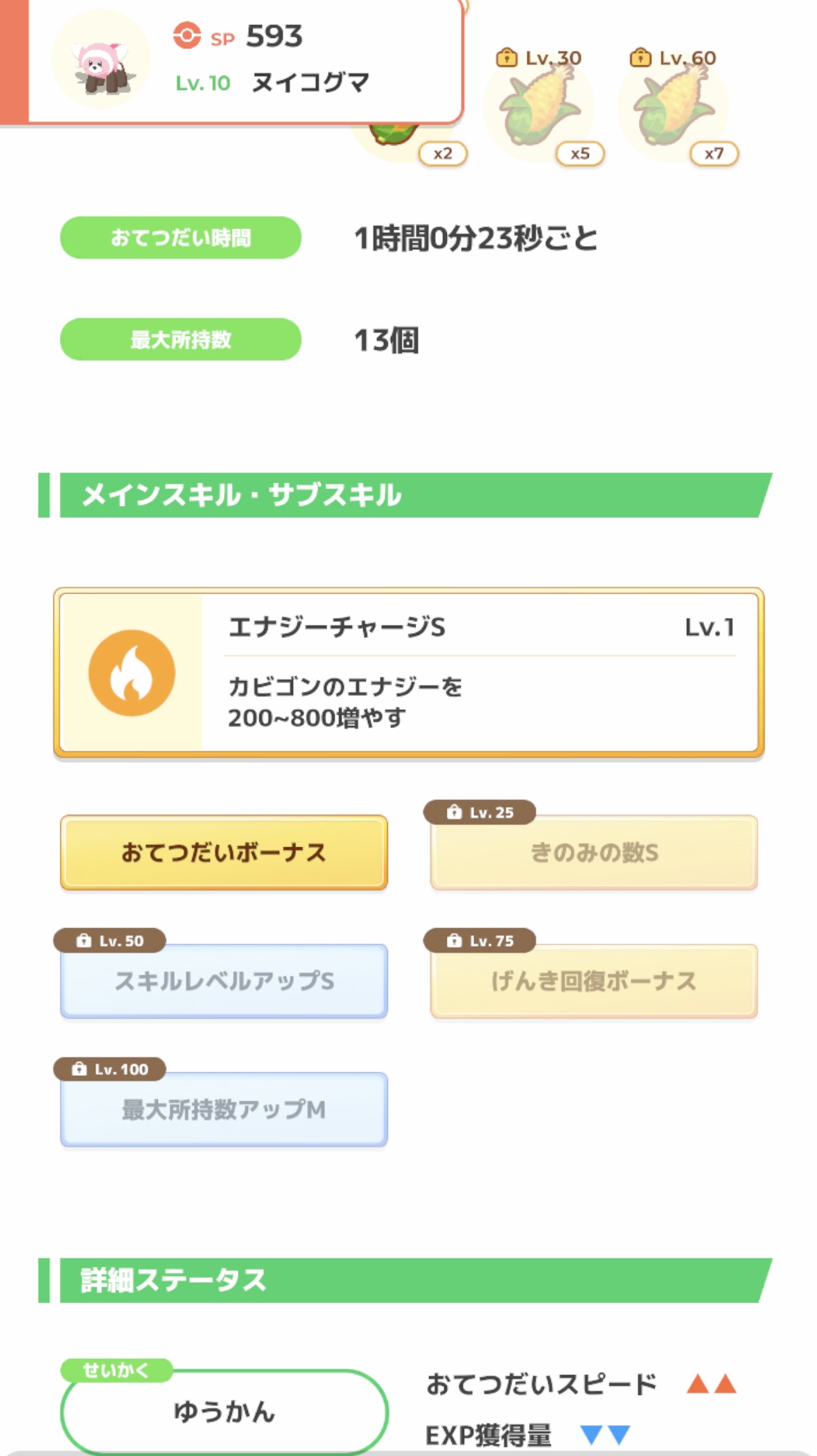Click the Lv. 25 lock badge
This screenshot has height=1456, width=817.
480,813
